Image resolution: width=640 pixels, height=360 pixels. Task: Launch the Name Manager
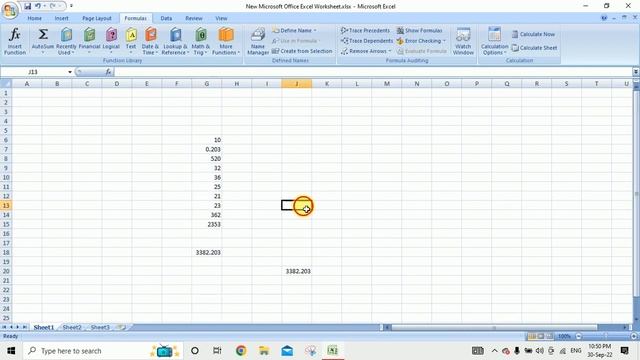click(258, 41)
